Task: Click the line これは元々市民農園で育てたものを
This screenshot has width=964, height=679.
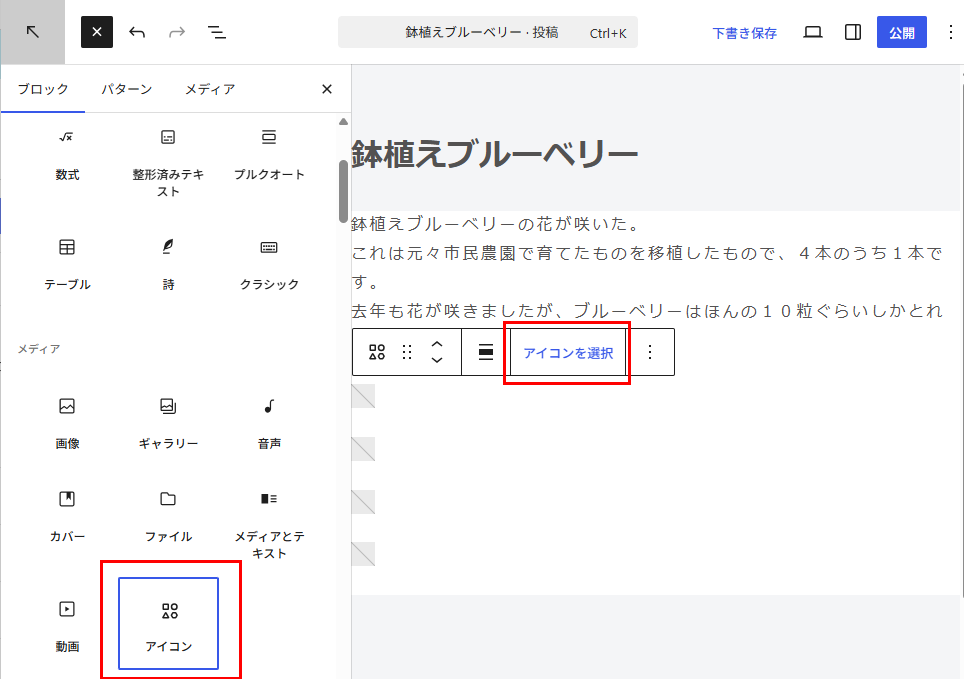Action: [647, 253]
